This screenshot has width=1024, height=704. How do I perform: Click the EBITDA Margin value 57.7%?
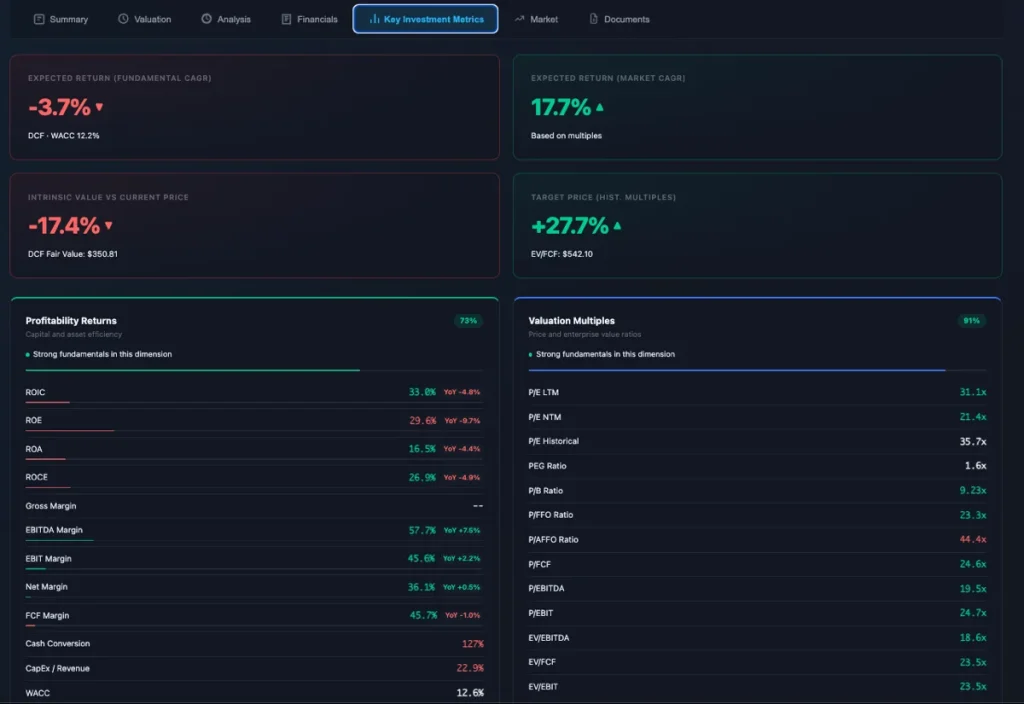(422, 530)
